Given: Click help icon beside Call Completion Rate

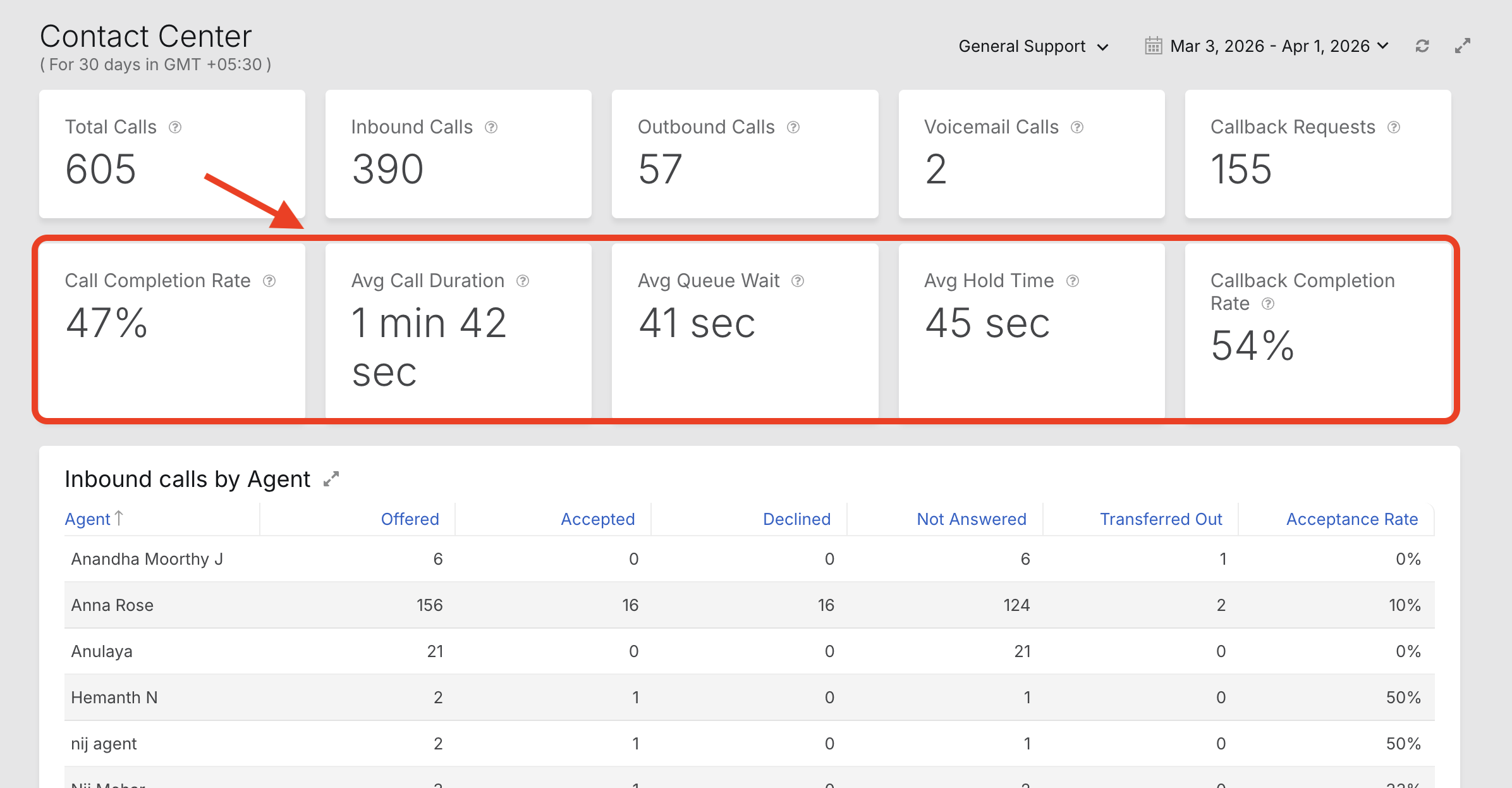Looking at the screenshot, I should [x=269, y=281].
